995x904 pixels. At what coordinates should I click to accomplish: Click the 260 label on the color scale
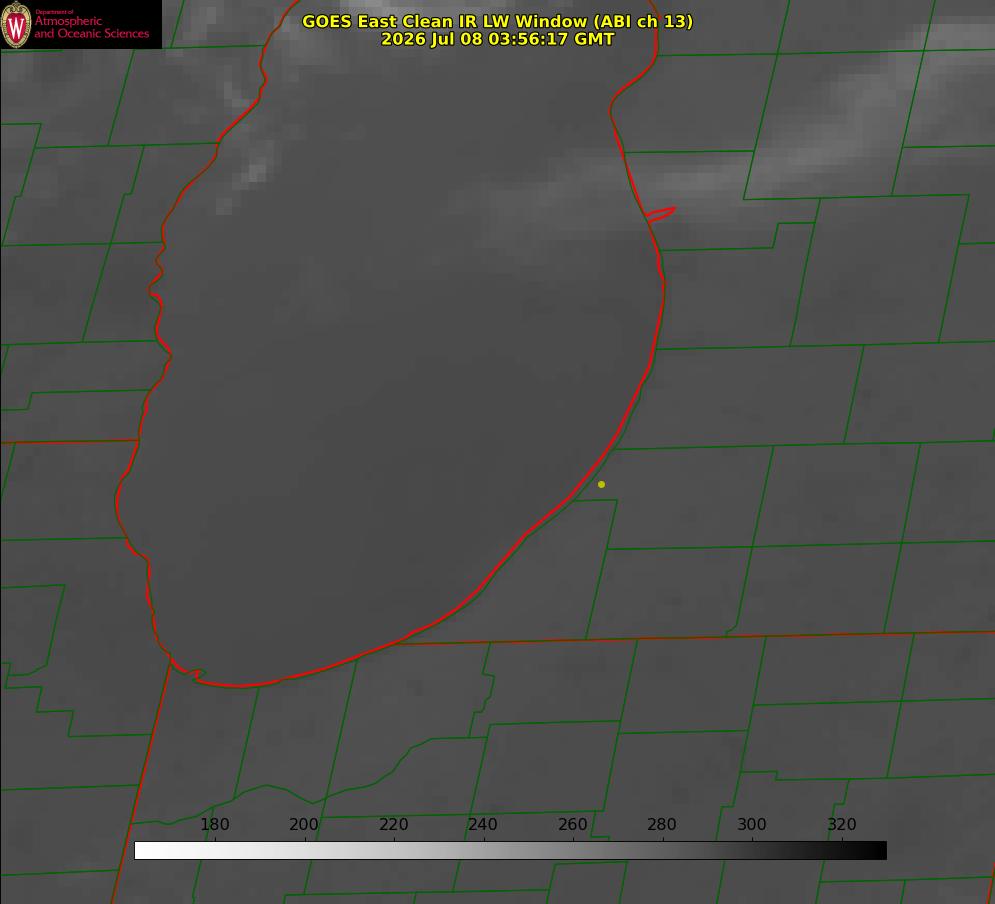pyautogui.click(x=572, y=824)
